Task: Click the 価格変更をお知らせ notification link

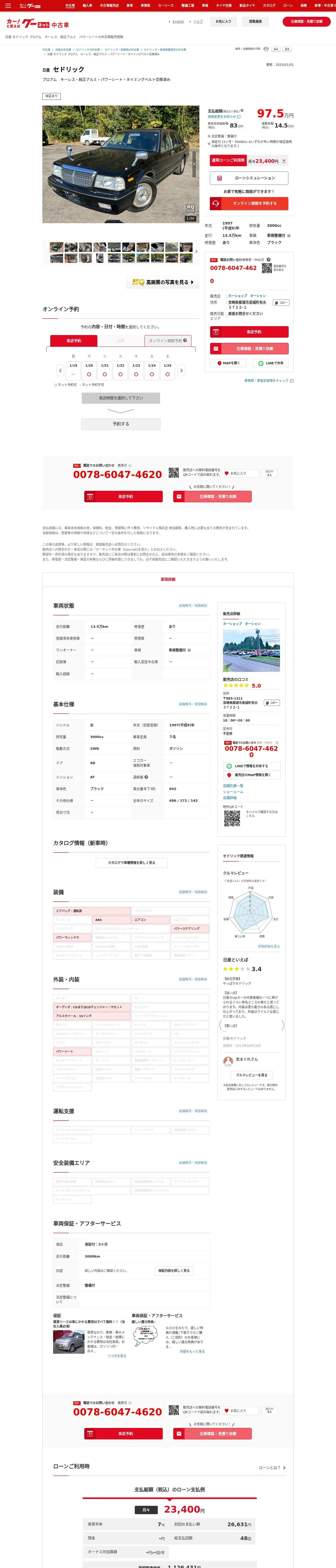Action: (225, 116)
